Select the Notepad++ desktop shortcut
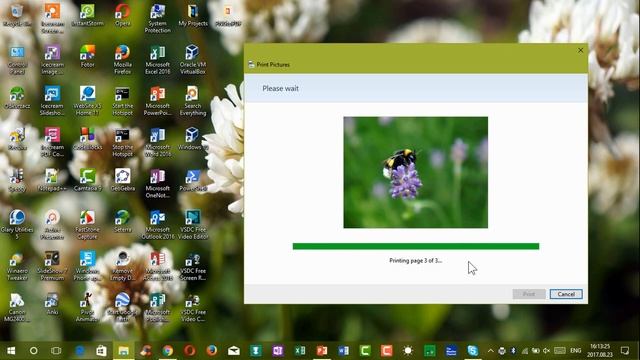 [x=52, y=180]
